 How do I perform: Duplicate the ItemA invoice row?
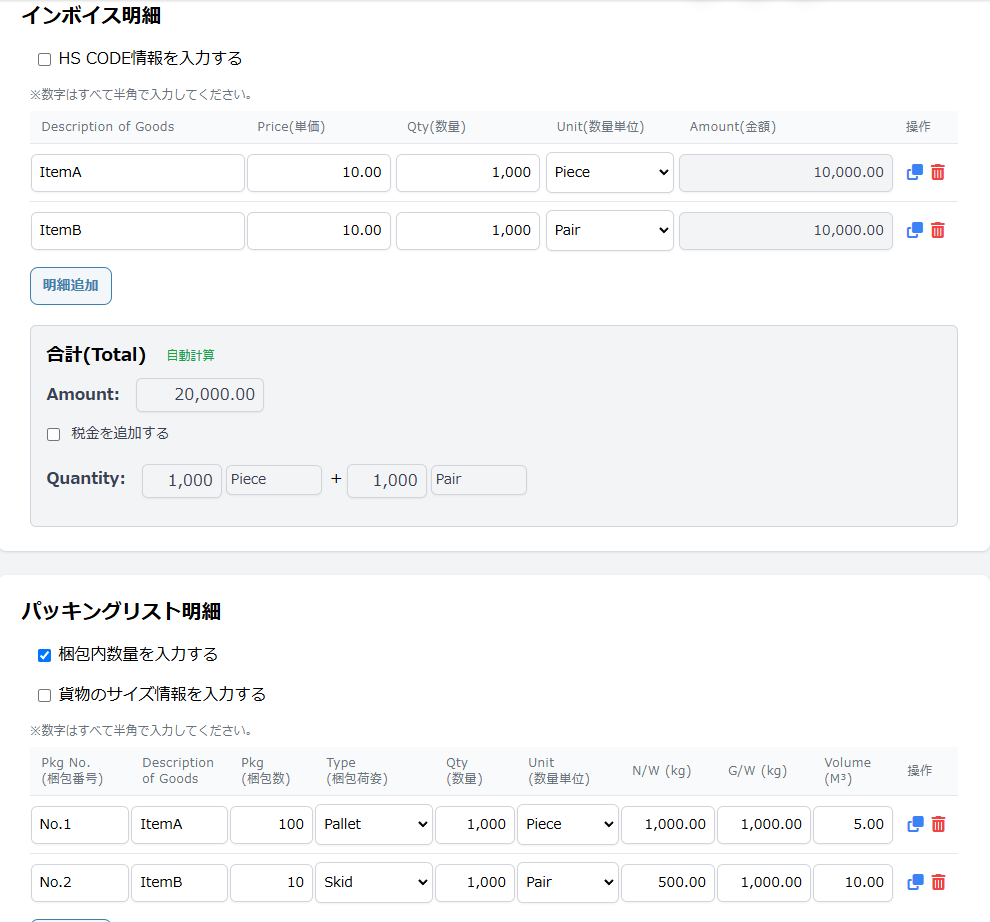coord(914,172)
